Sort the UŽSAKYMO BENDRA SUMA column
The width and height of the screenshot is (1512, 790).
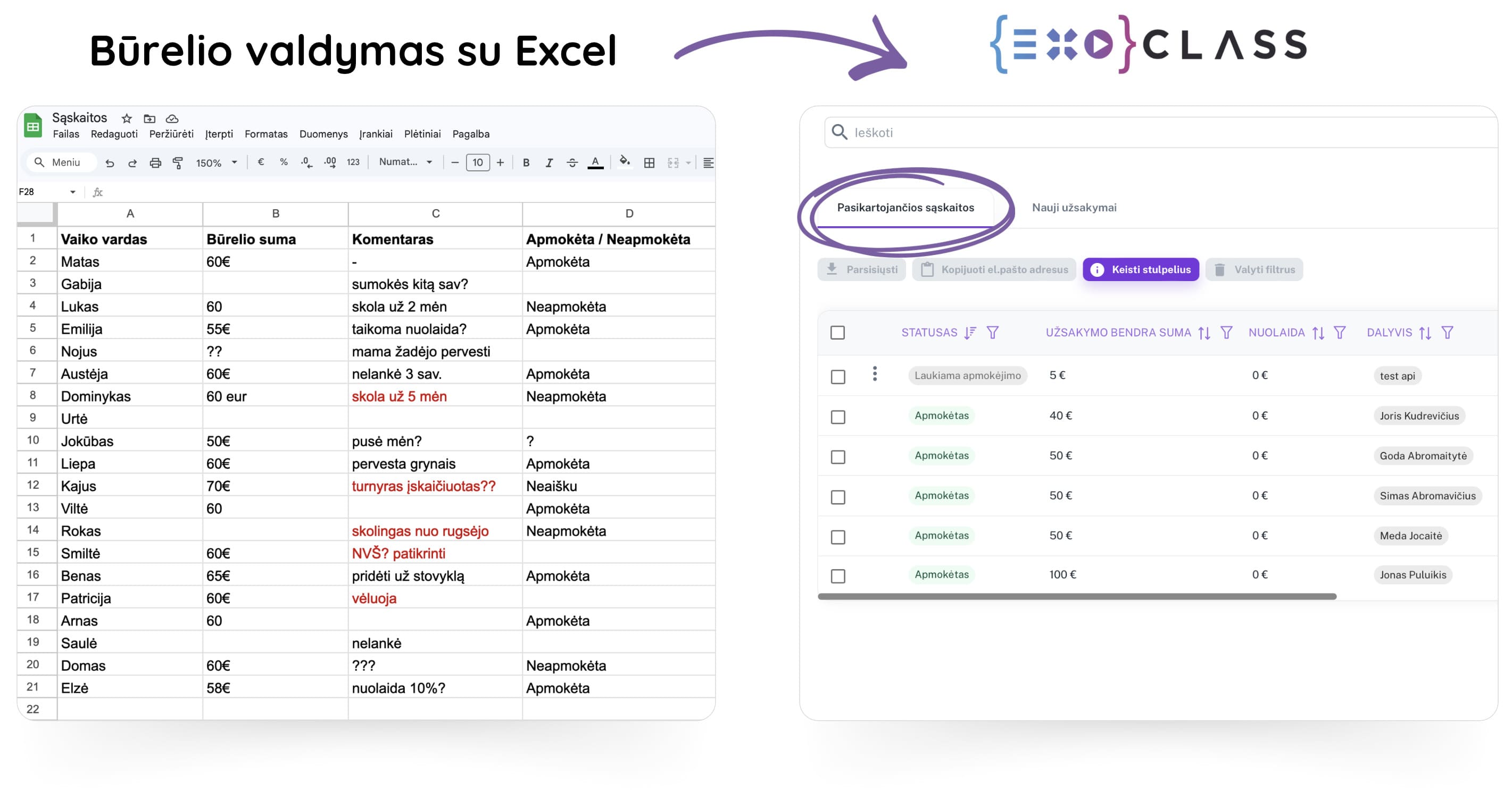pyautogui.click(x=1204, y=333)
